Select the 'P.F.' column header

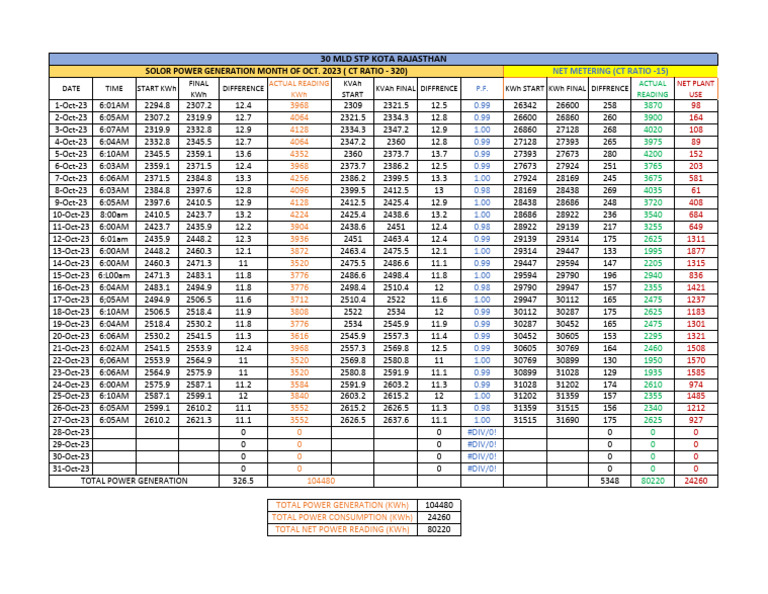pyautogui.click(x=481, y=89)
